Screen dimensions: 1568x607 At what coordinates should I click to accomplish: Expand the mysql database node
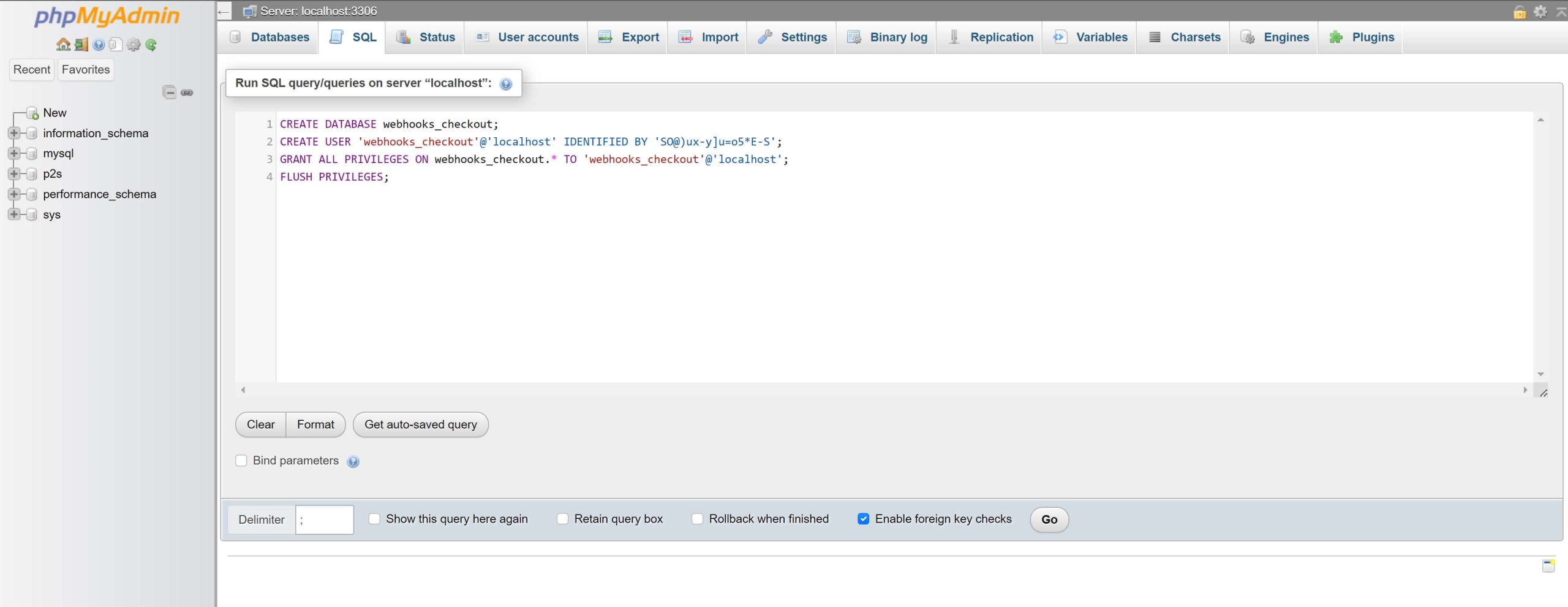(13, 154)
